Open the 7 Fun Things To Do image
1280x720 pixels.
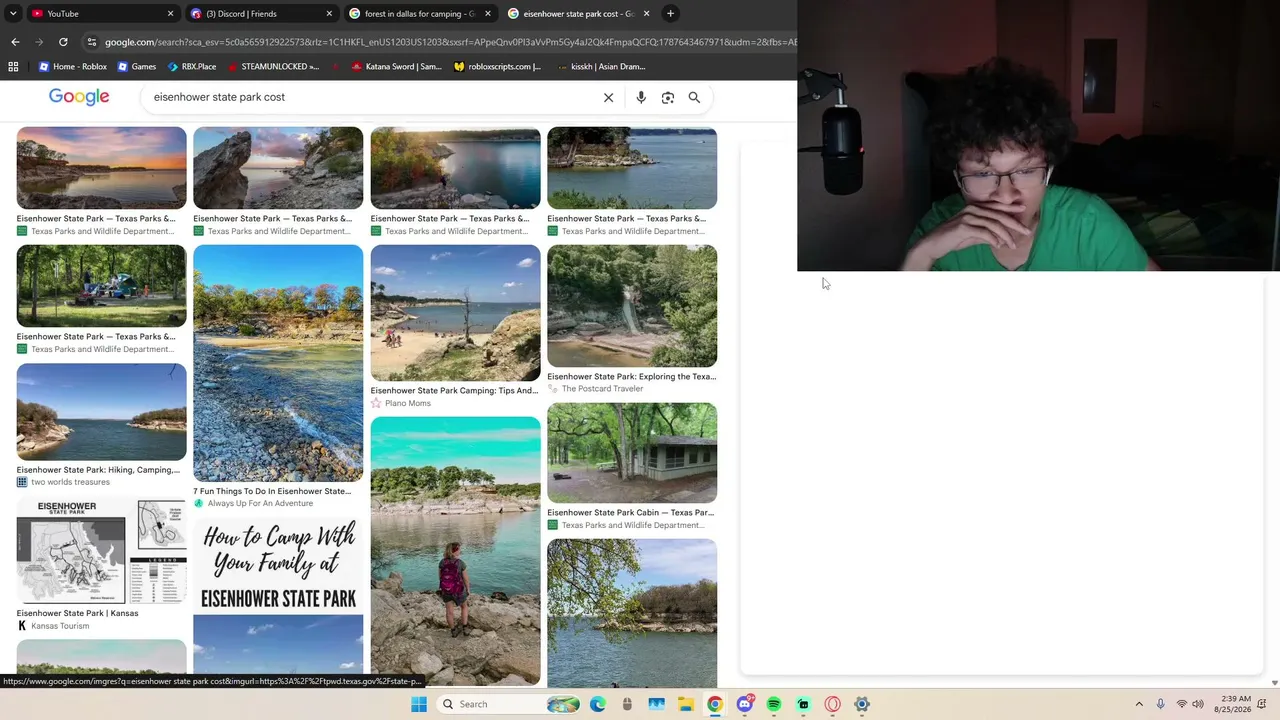point(278,363)
